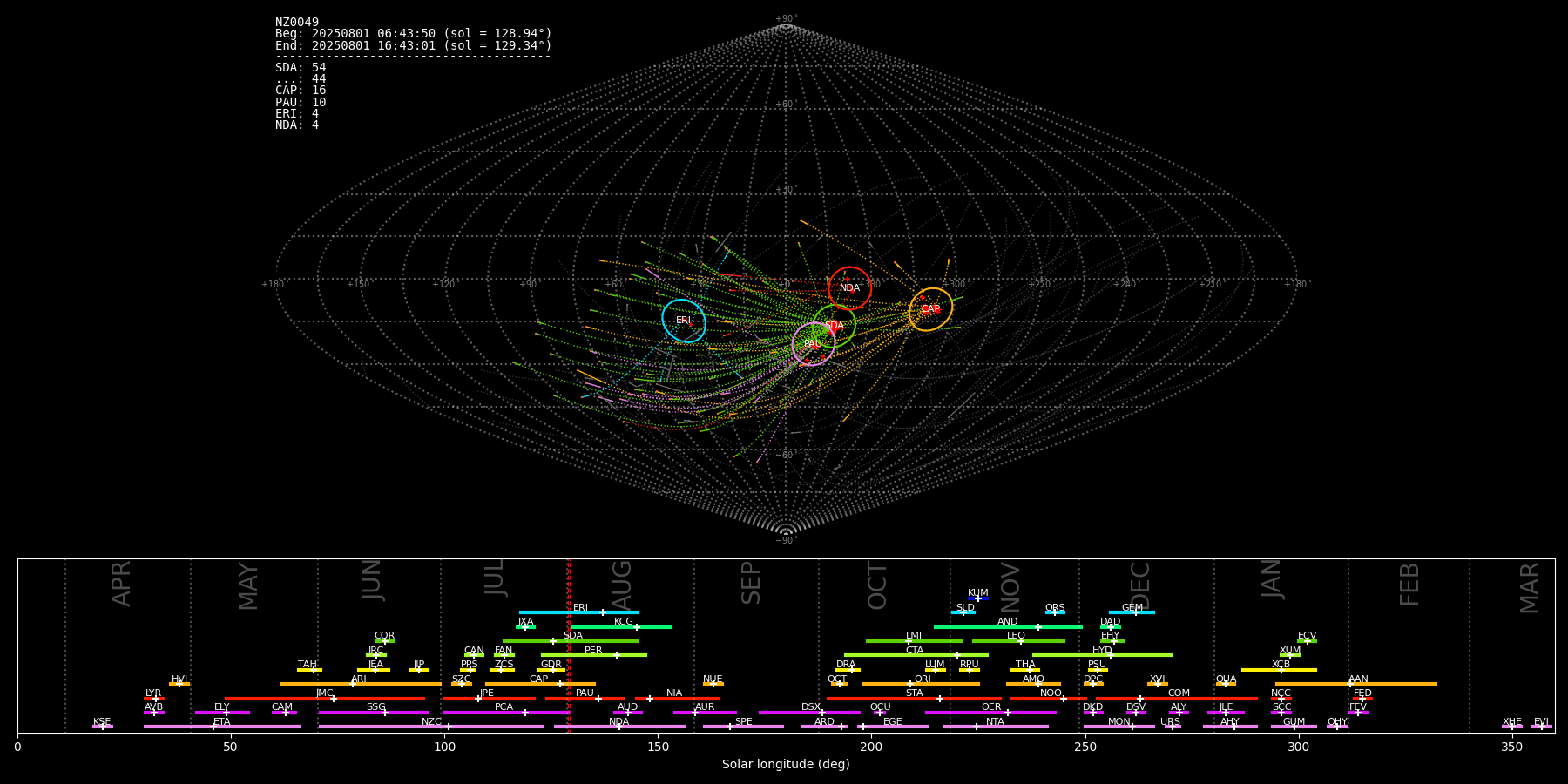This screenshot has height=784, width=1568.
Task: Click the HYD shower label in timeline
Action: click(x=1102, y=651)
